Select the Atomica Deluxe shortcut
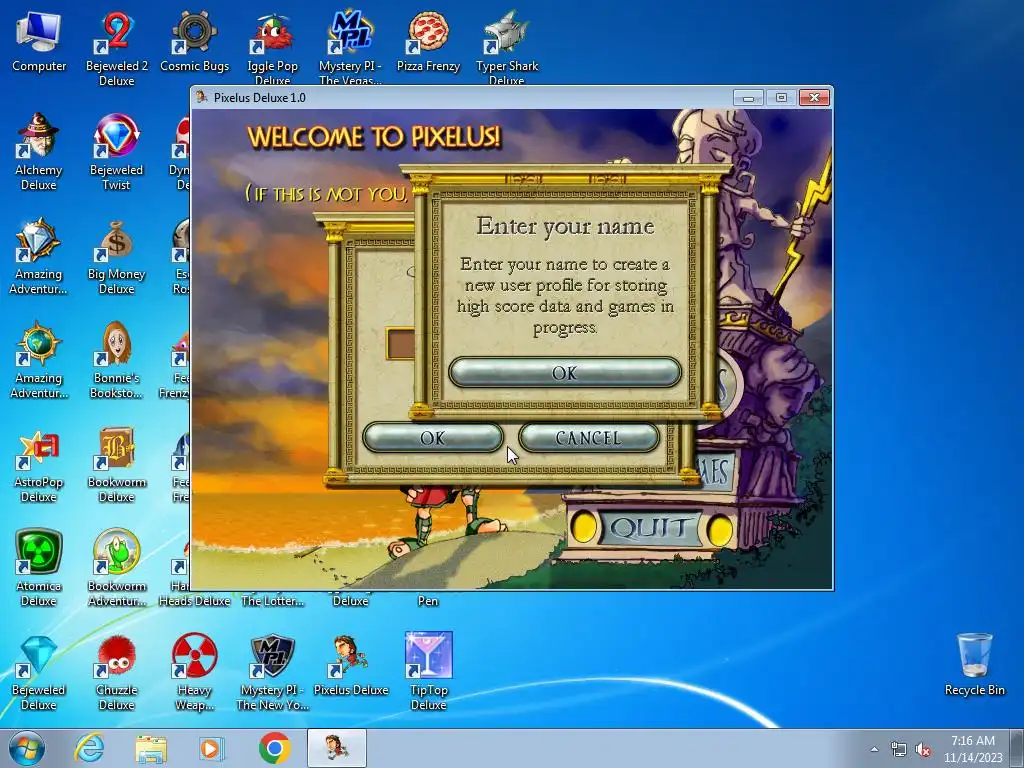The width and height of the screenshot is (1024, 768). [39, 569]
